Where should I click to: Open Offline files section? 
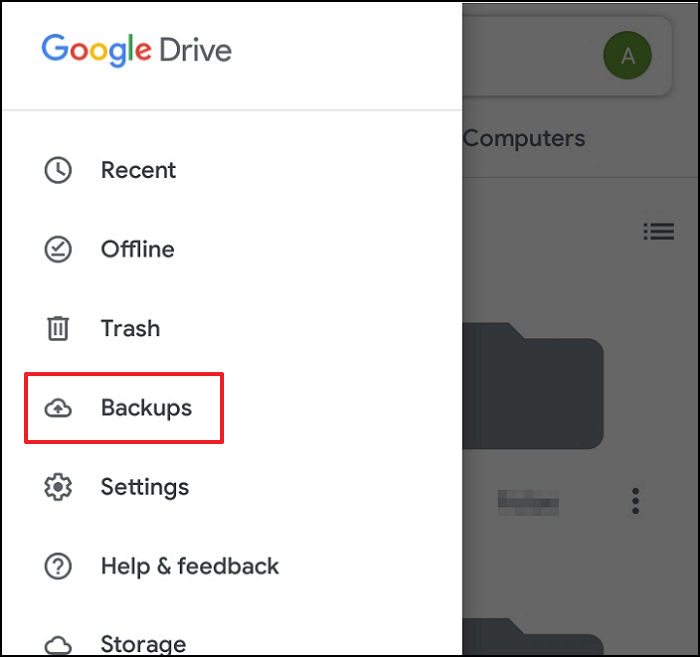[x=232, y=249]
